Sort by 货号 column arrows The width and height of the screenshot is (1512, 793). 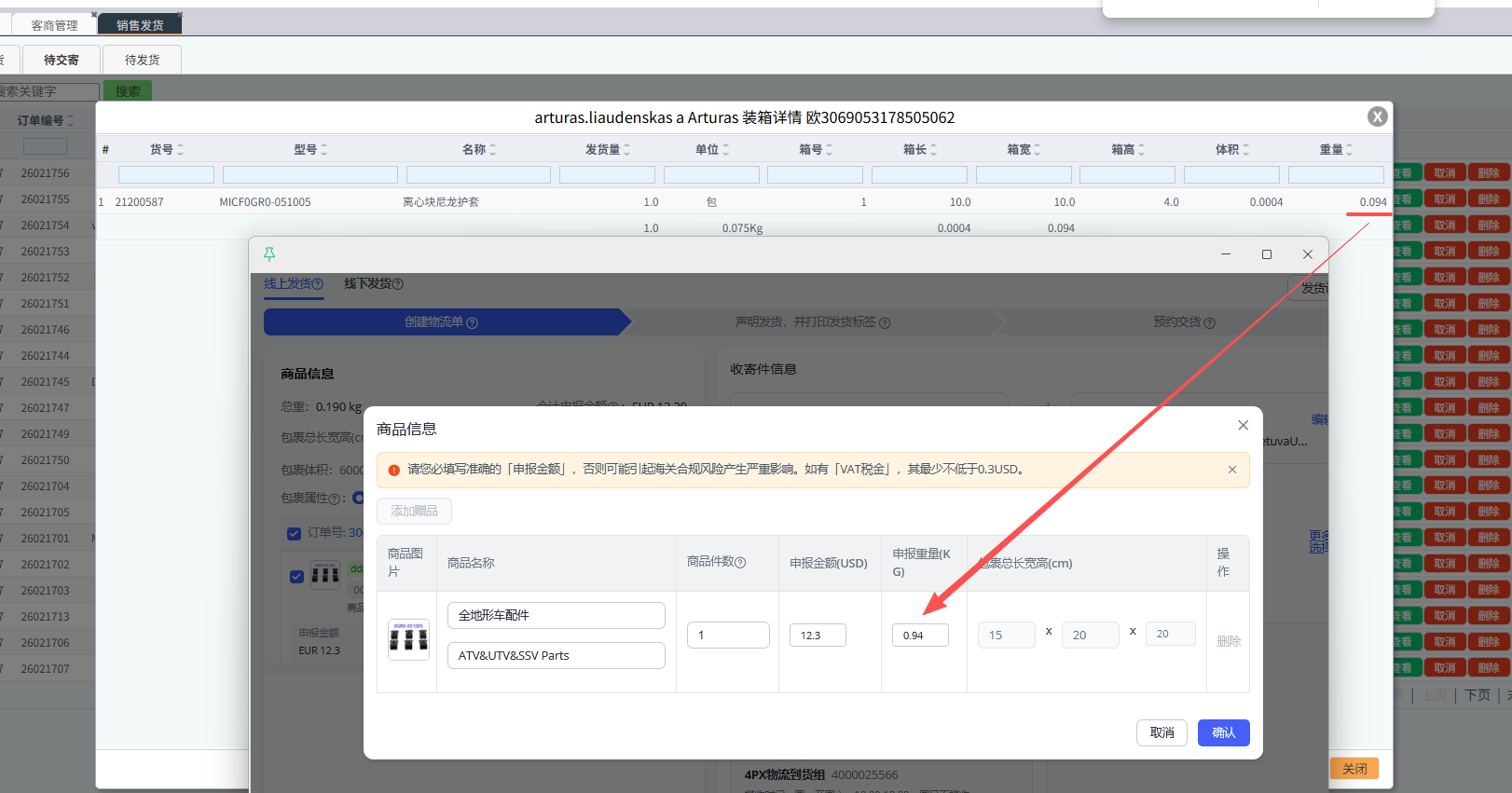click(x=180, y=149)
